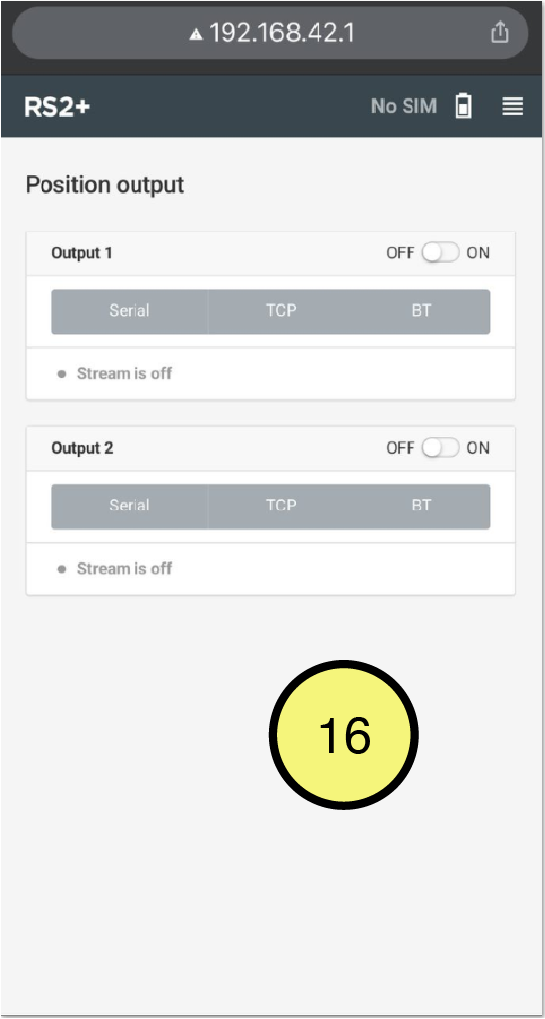Toggle Output 1 switch on
This screenshot has height=1019, width=545.
(x=440, y=253)
